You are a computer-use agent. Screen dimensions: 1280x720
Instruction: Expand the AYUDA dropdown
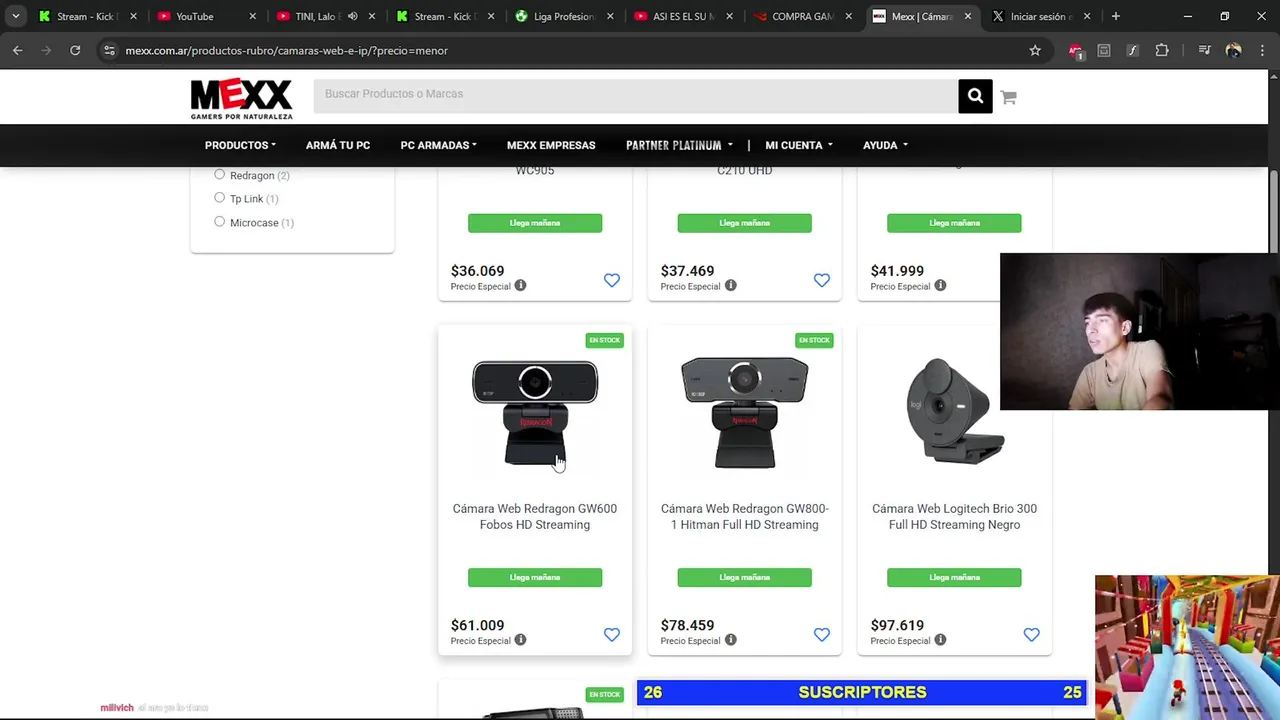pos(885,145)
